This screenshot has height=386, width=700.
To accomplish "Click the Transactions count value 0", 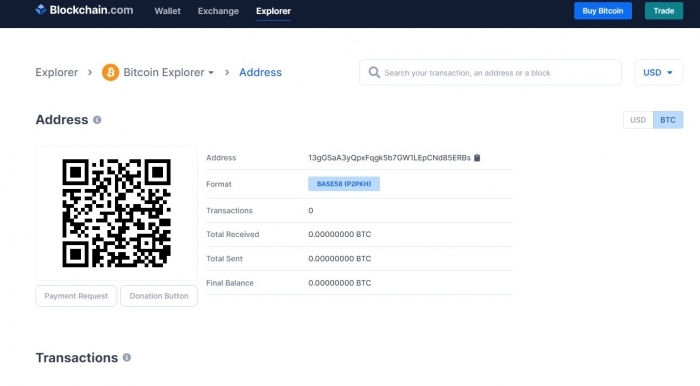I will coord(311,211).
